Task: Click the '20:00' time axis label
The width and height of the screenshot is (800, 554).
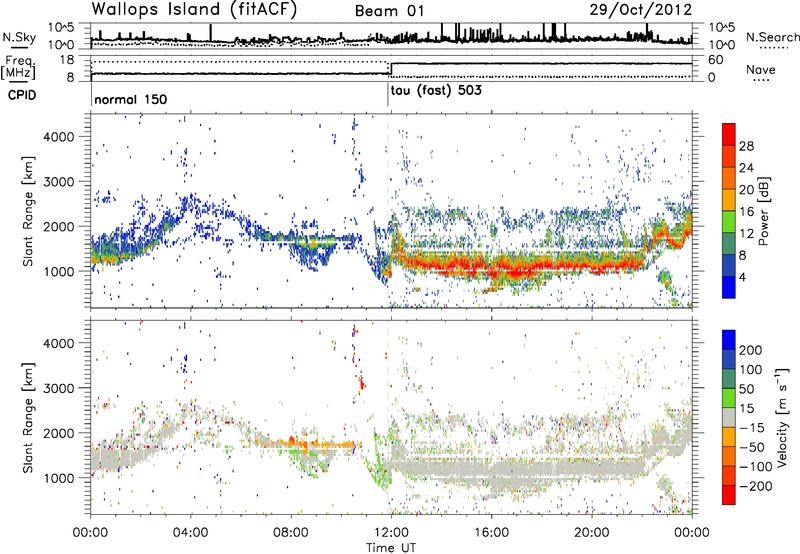Action: [591, 533]
